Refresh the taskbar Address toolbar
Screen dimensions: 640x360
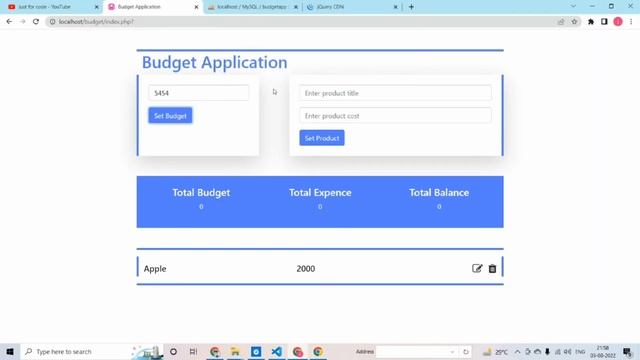pos(466,351)
